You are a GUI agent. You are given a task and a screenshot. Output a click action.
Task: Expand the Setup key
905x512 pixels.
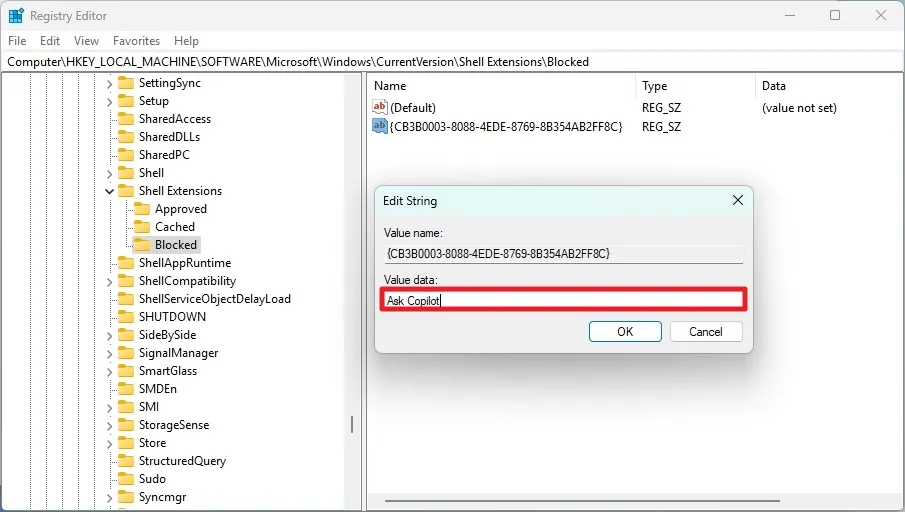point(109,102)
